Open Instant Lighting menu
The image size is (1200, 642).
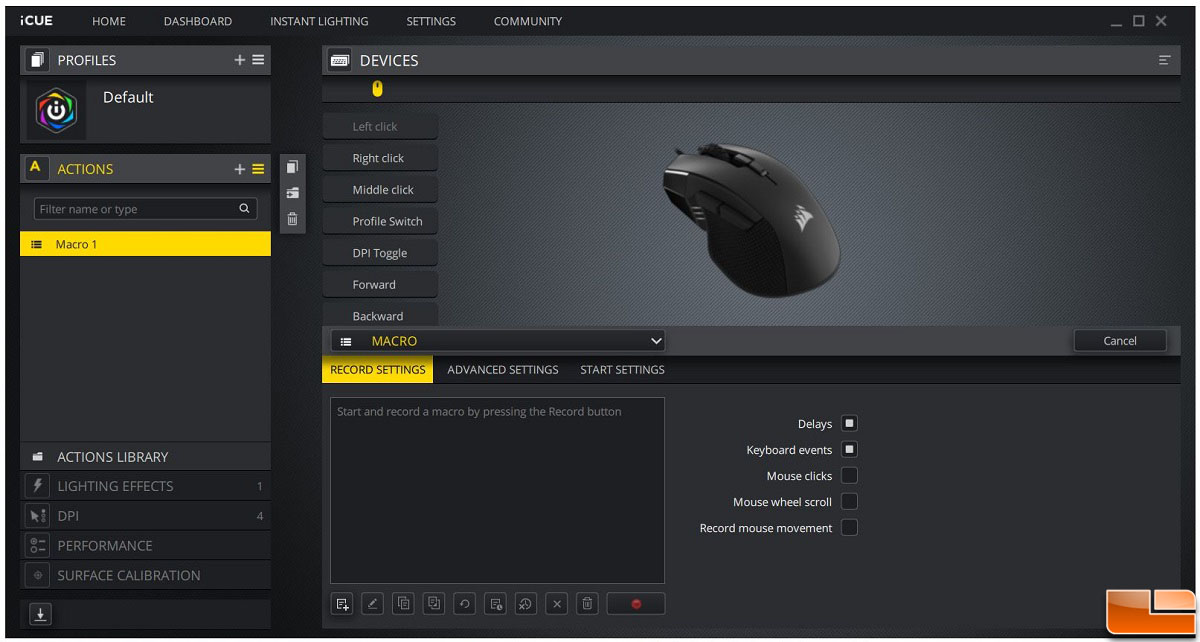coord(319,21)
